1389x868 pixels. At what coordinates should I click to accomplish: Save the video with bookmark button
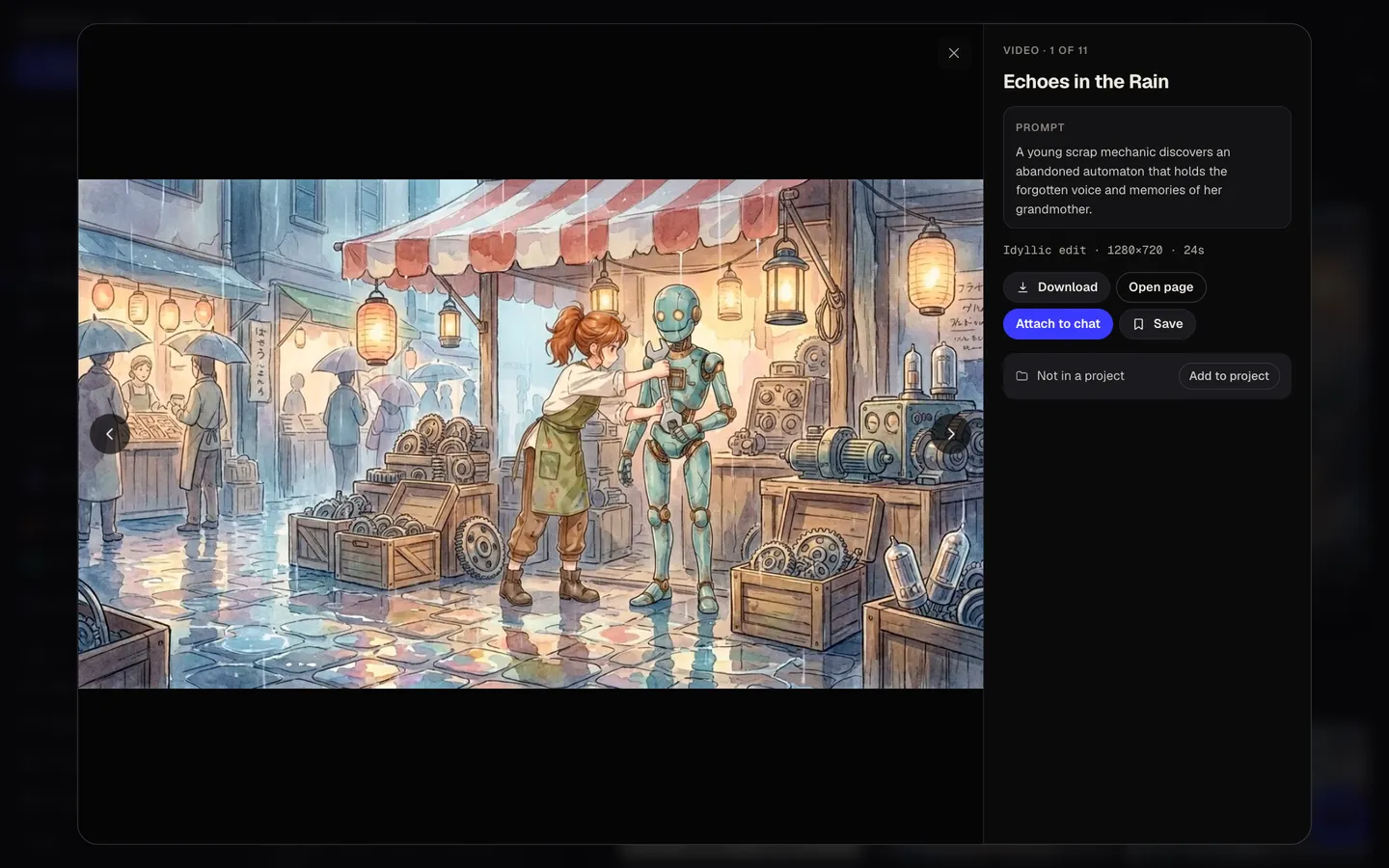tap(1157, 324)
